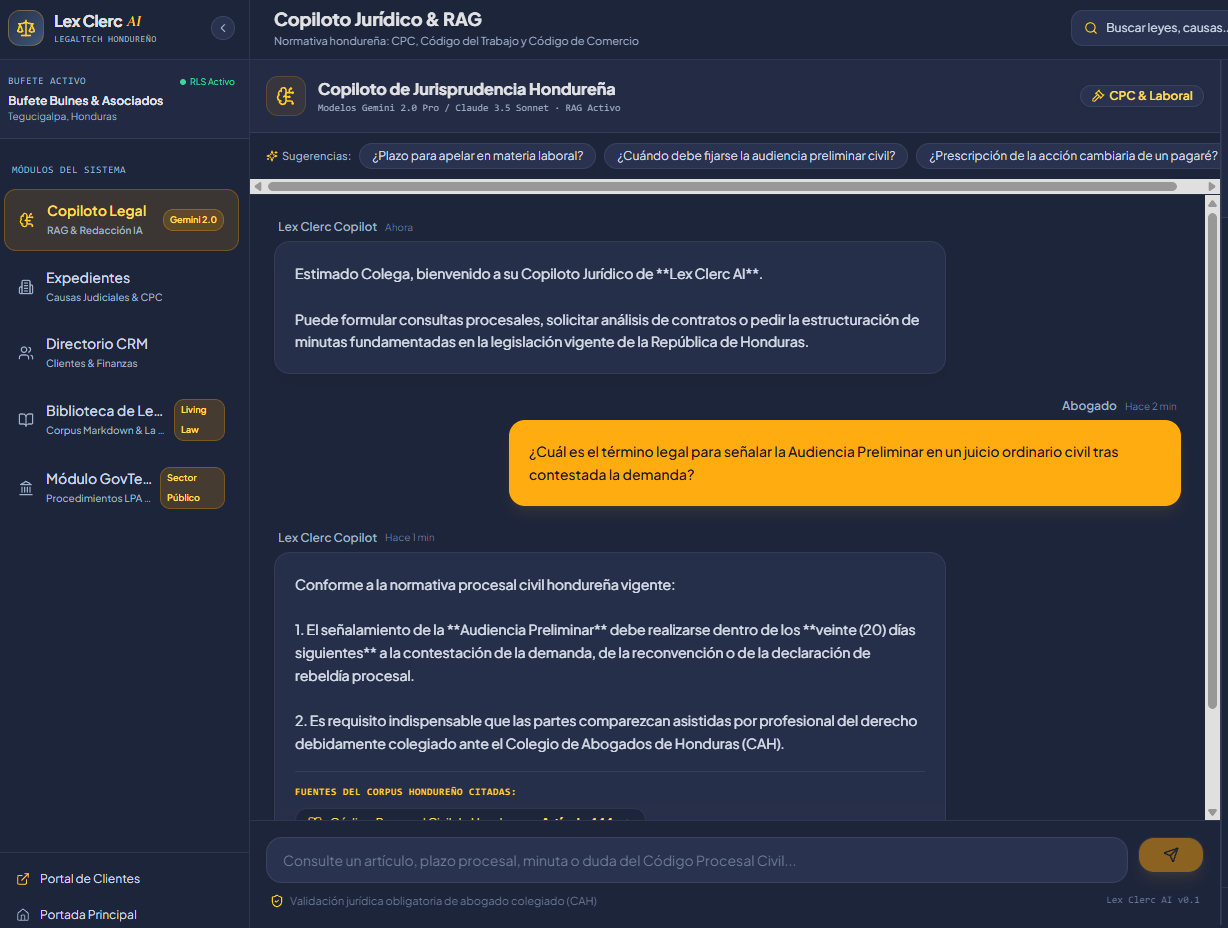Select suggestion about fijarse la audiencia preliminar civil

click(x=756, y=156)
